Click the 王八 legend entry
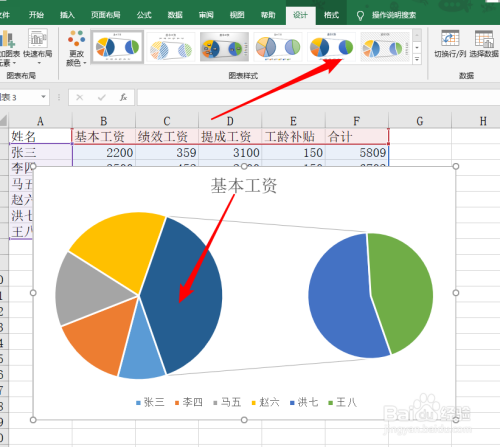The height and width of the screenshot is (447, 500). pyautogui.click(x=343, y=402)
